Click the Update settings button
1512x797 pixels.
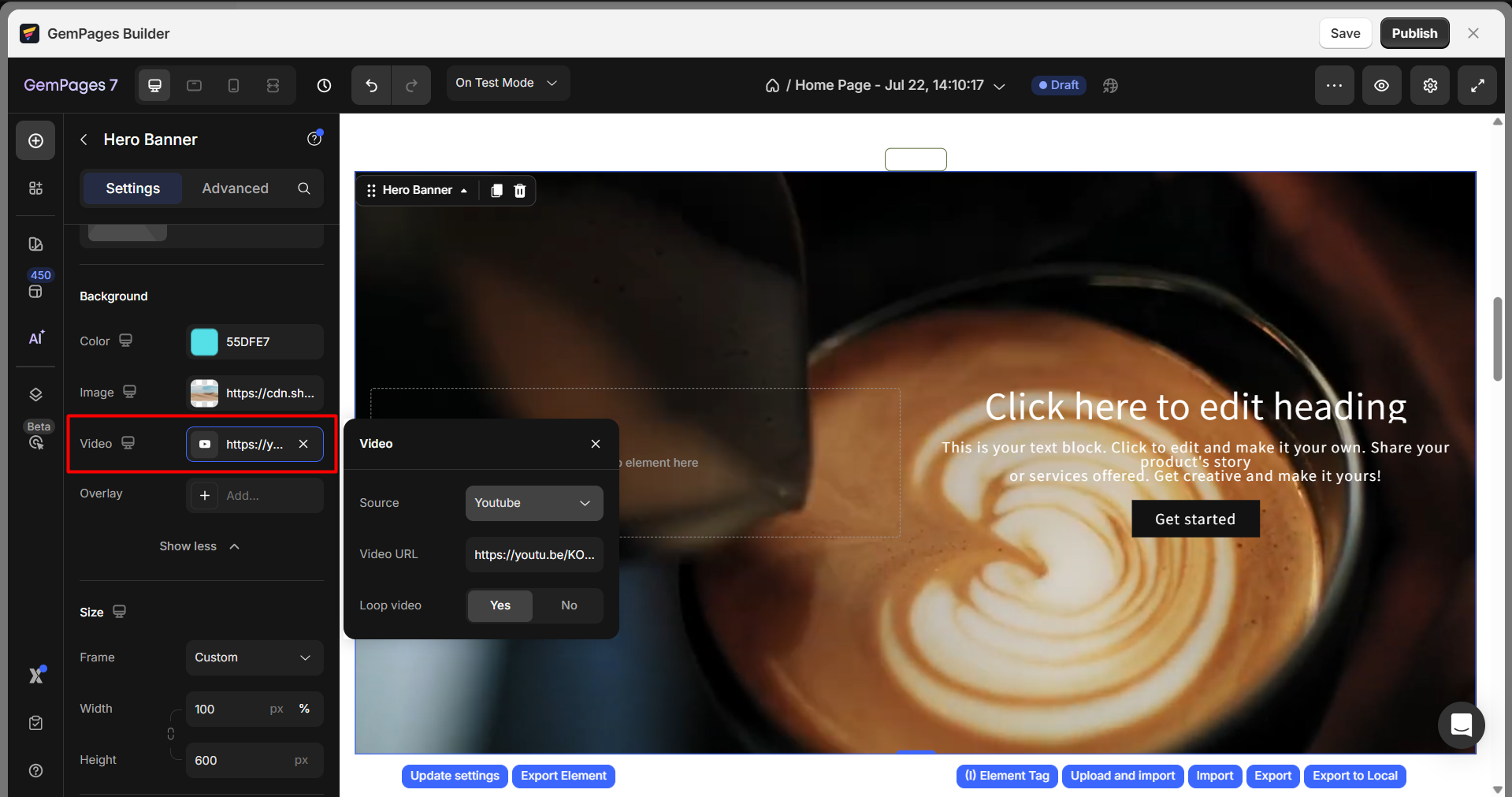(455, 776)
